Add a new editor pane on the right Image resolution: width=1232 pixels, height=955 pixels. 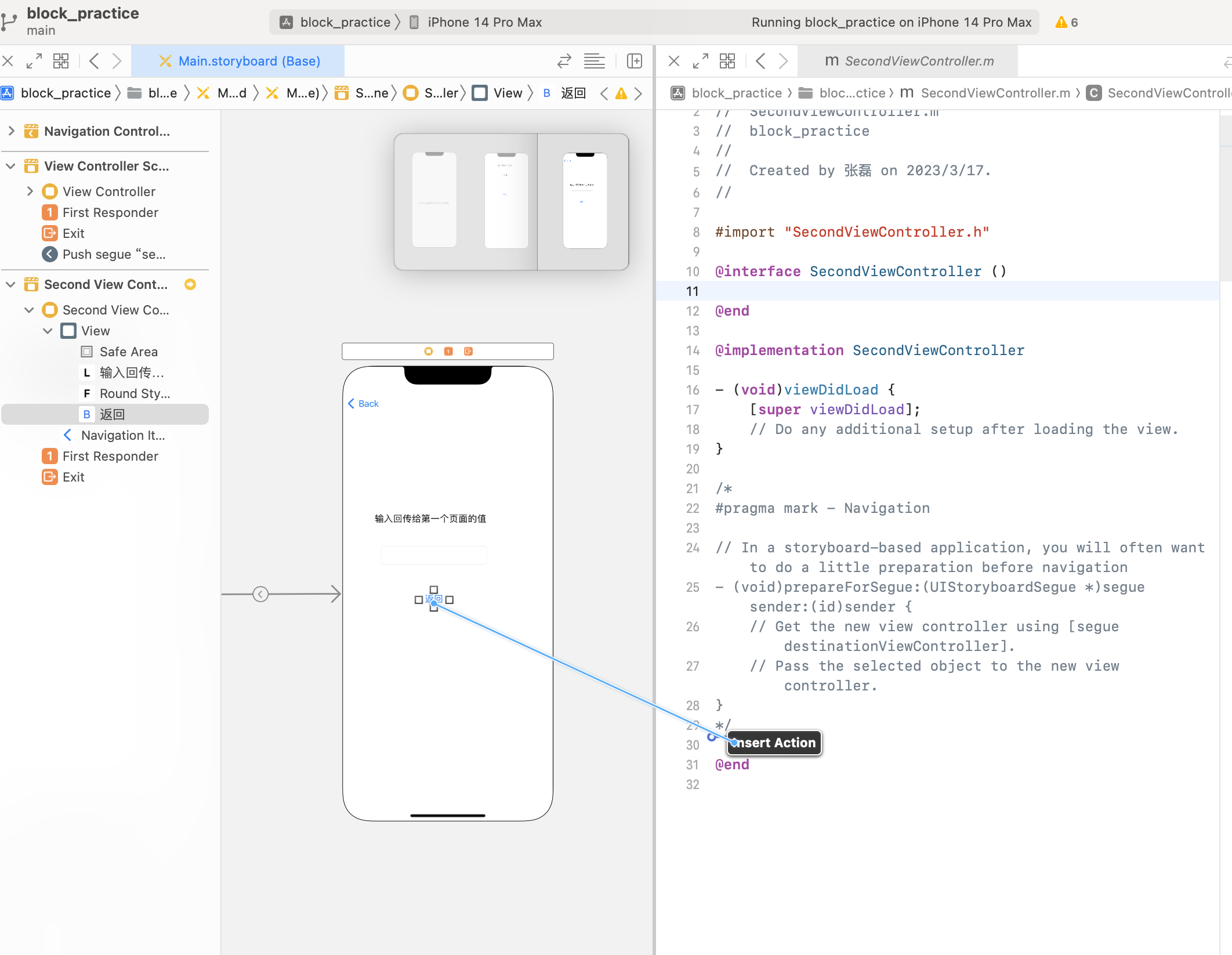tap(635, 61)
